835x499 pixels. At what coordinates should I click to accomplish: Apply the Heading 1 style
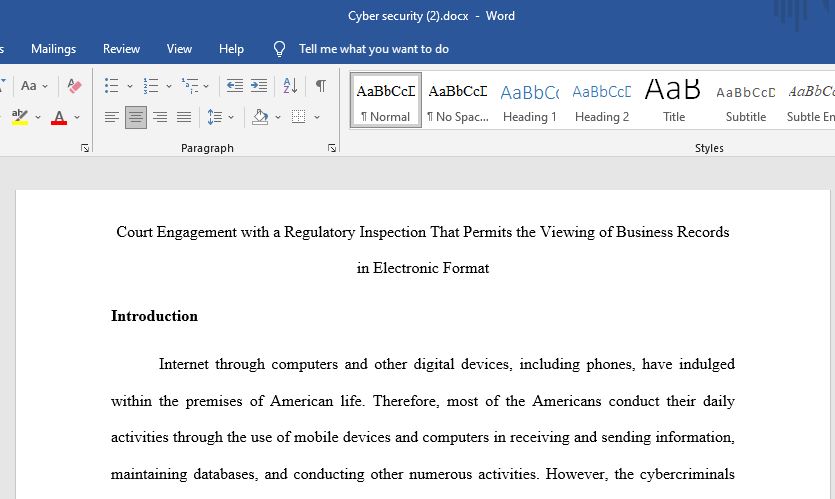tap(530, 100)
